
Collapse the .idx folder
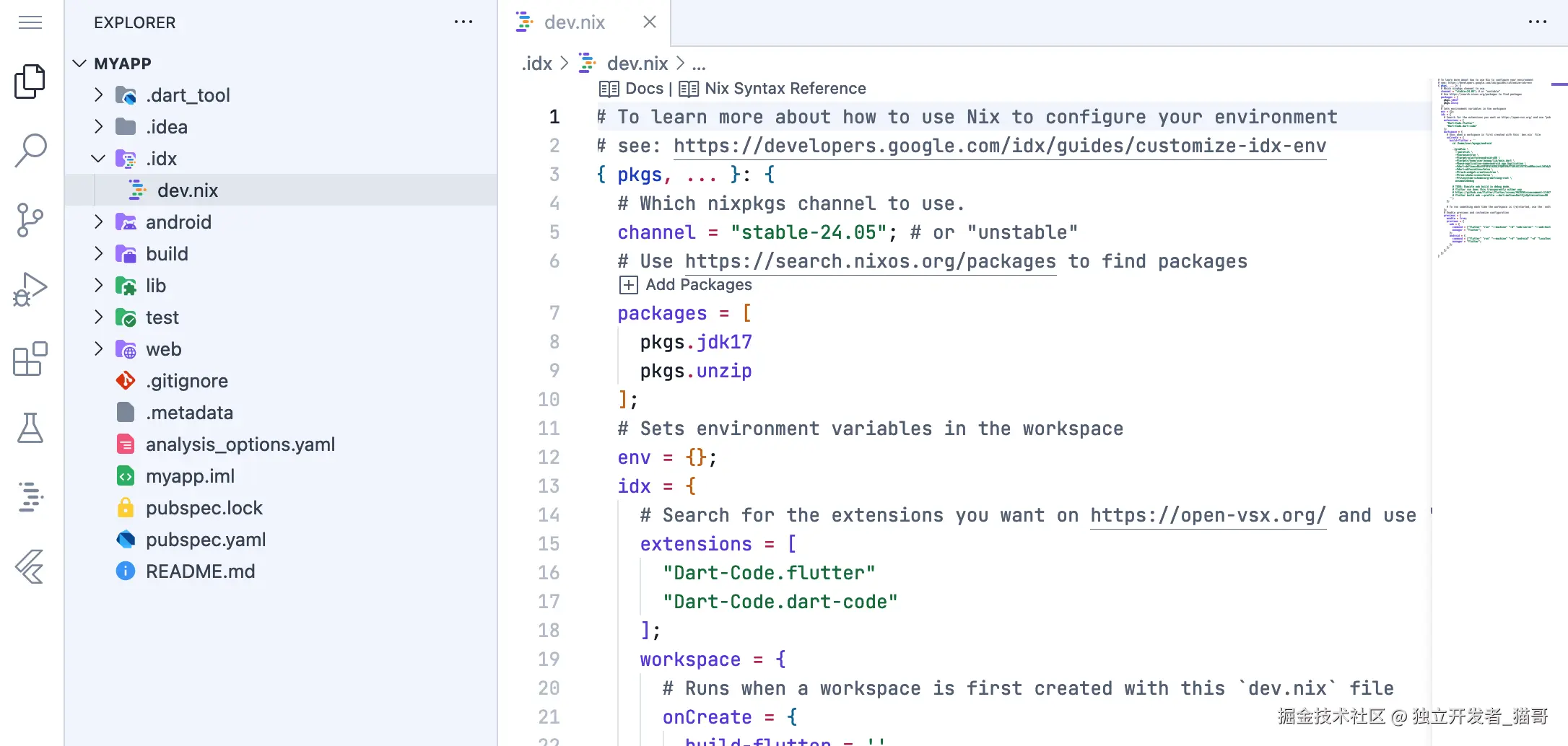[99, 159]
